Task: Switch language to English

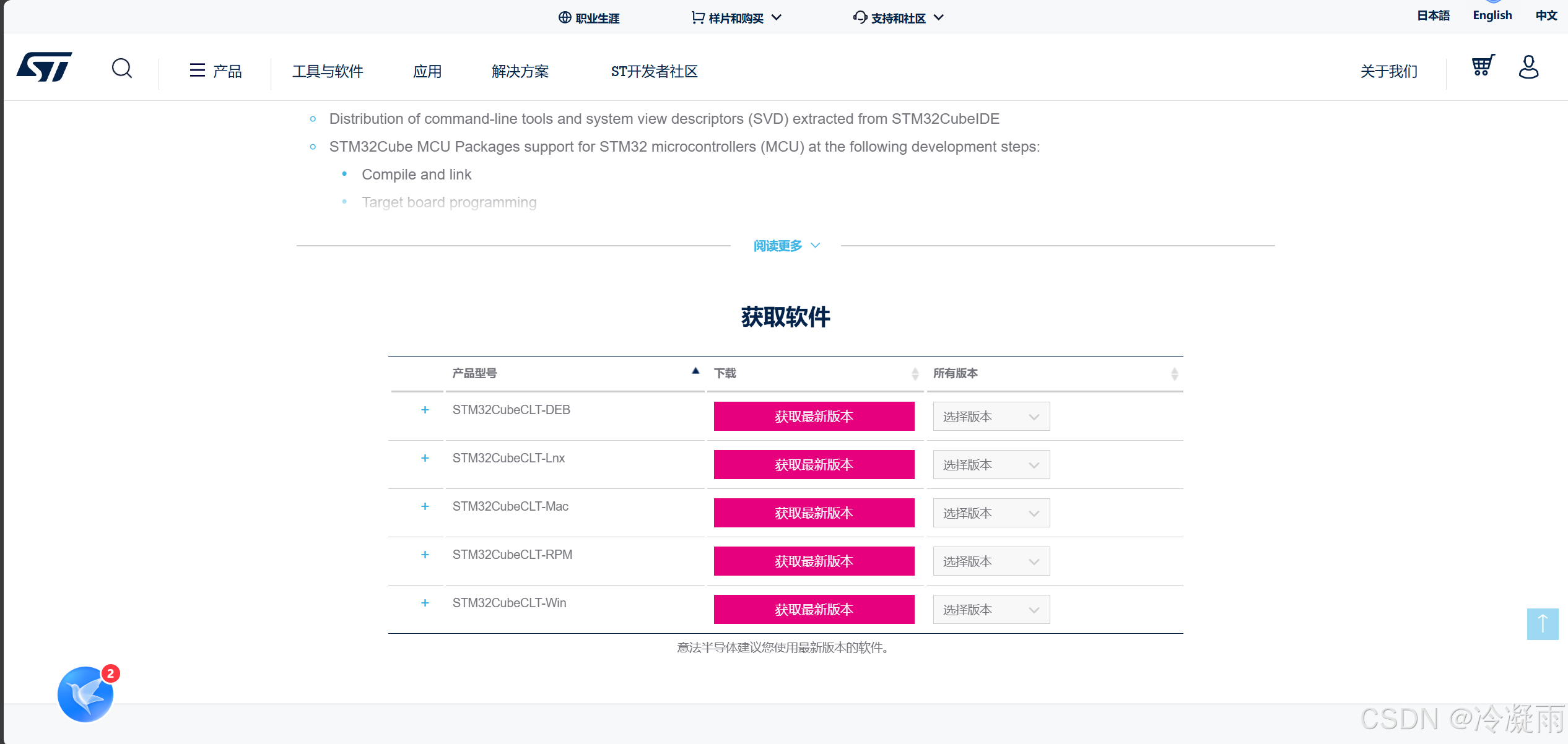Action: [x=1492, y=15]
